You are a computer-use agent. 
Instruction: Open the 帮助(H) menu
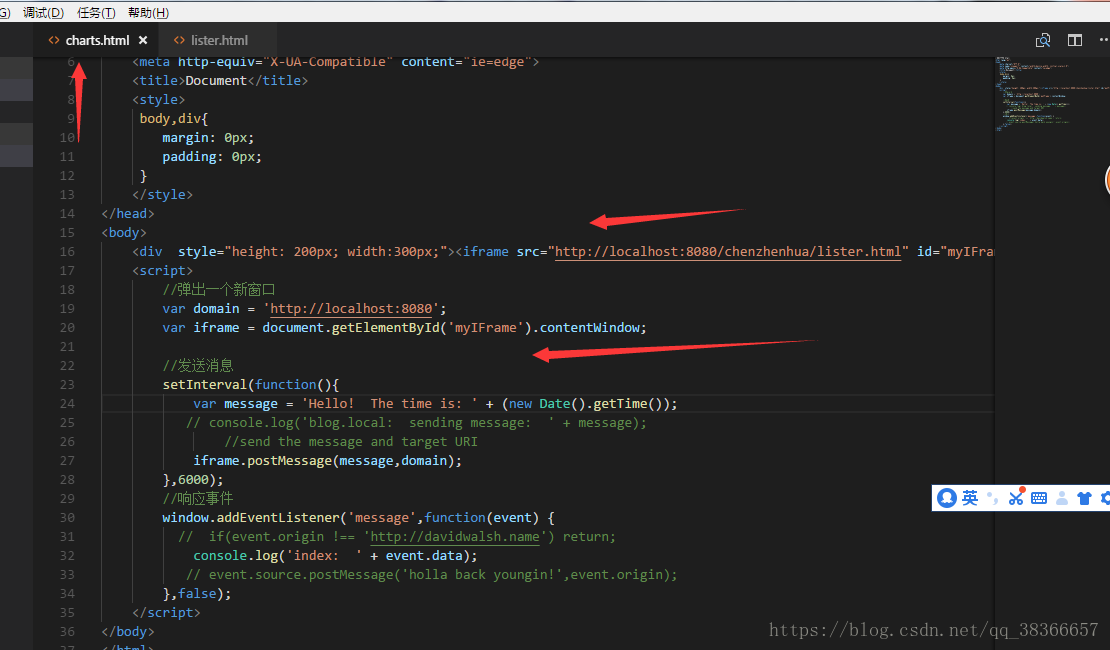tap(147, 13)
